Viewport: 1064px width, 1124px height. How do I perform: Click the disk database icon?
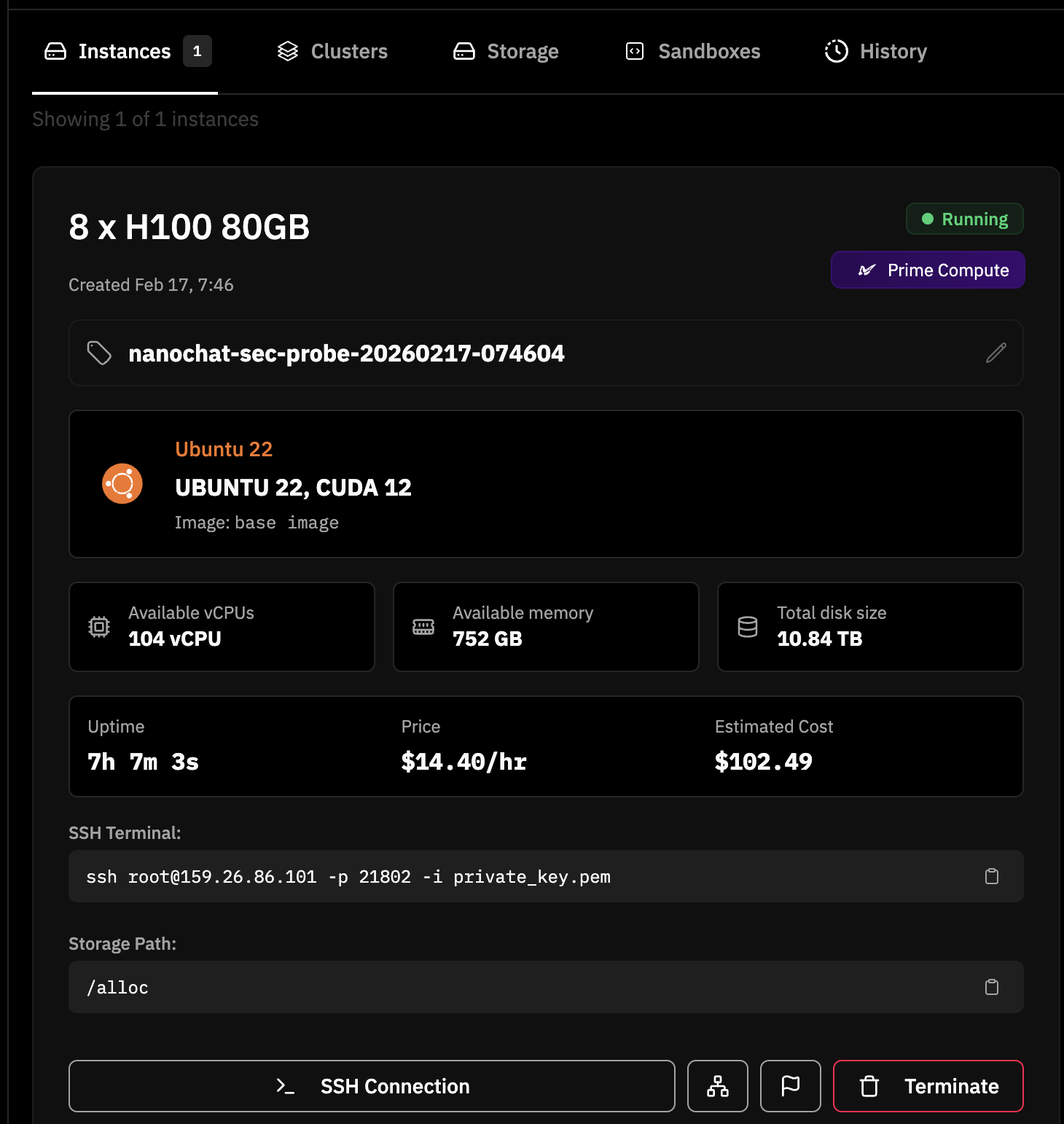[x=748, y=627]
